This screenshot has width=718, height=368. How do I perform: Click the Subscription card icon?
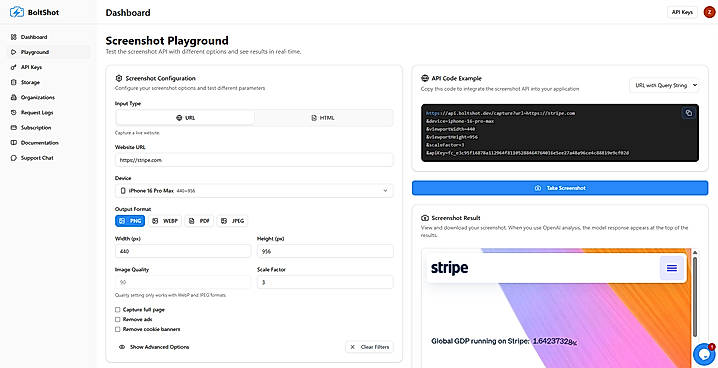[13, 128]
